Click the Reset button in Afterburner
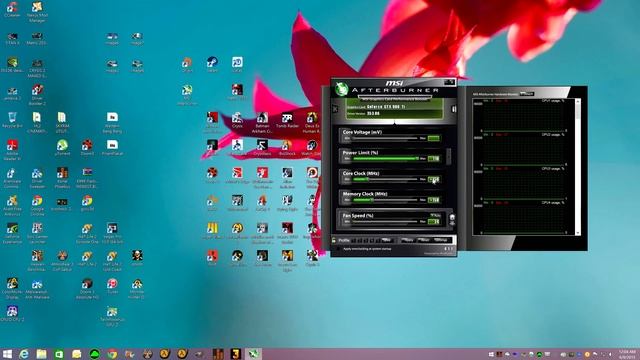 (424, 240)
